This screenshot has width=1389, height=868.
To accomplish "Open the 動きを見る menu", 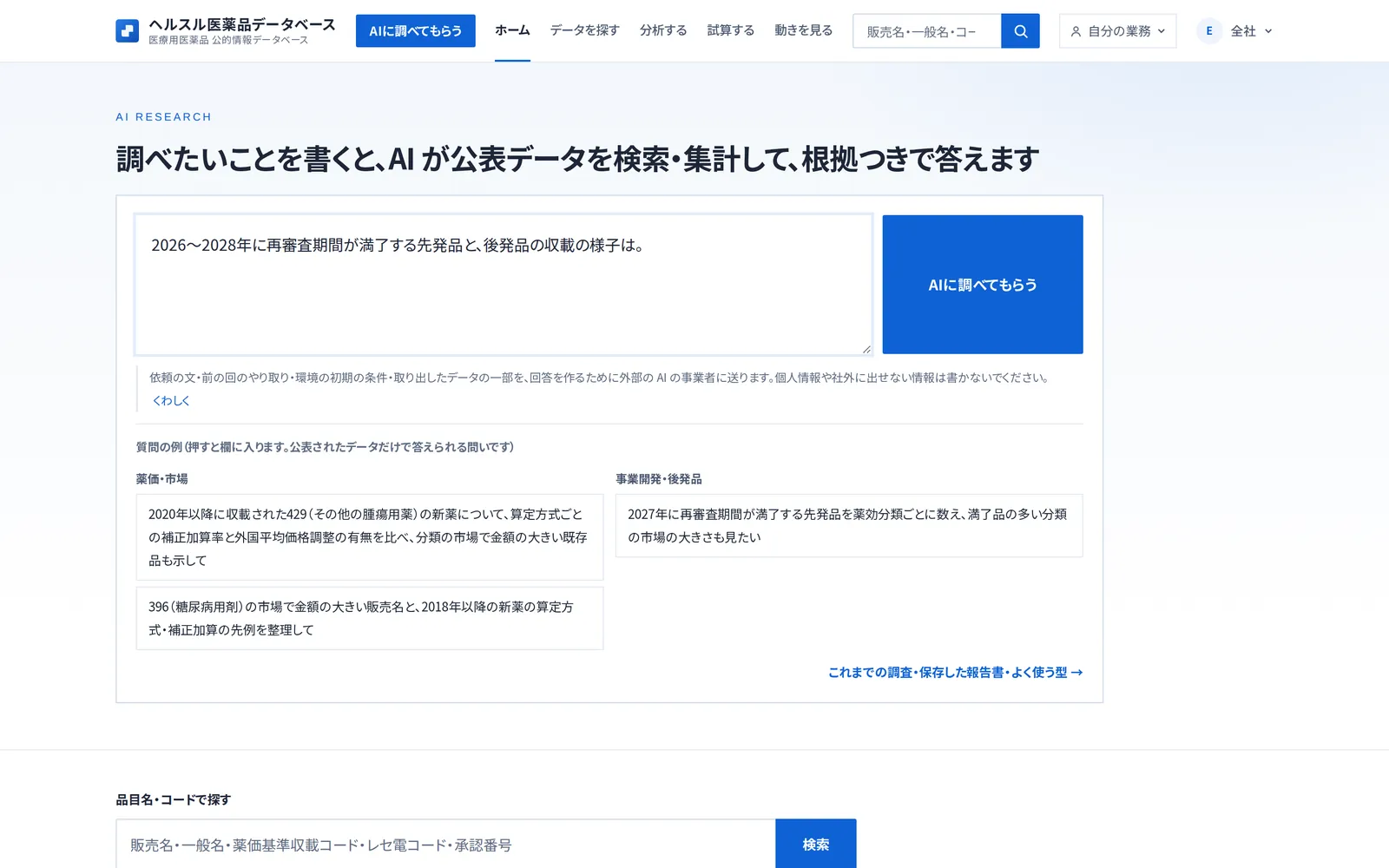I will tap(803, 30).
